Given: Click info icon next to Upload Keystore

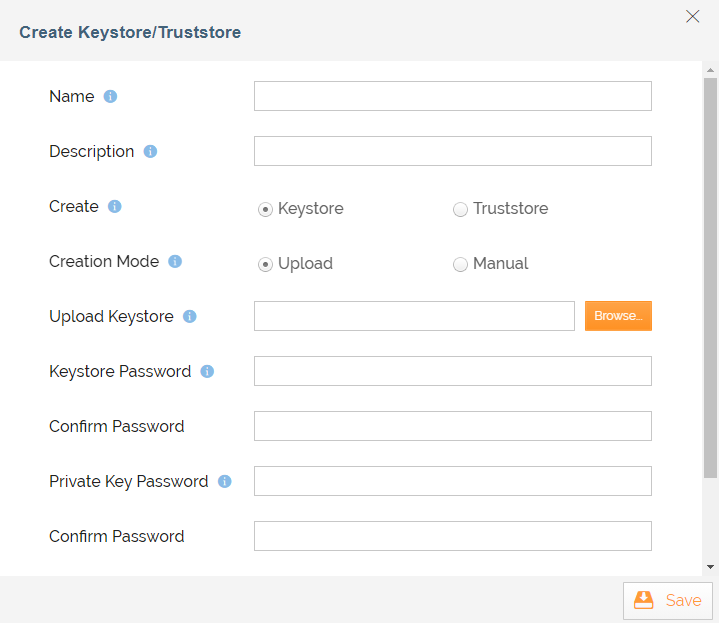Looking at the screenshot, I should [190, 317].
